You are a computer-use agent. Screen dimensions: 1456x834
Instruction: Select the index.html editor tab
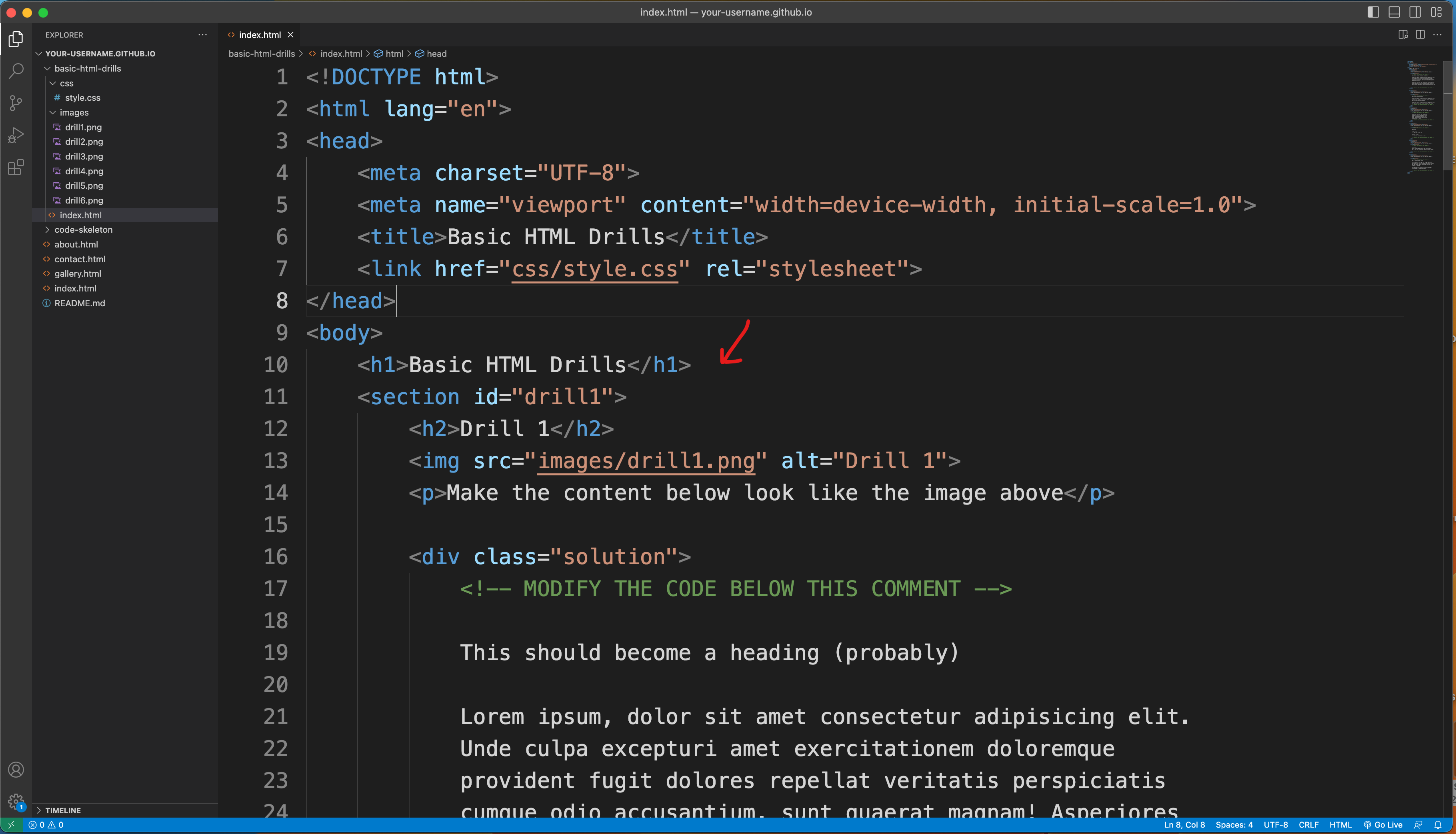coord(260,35)
